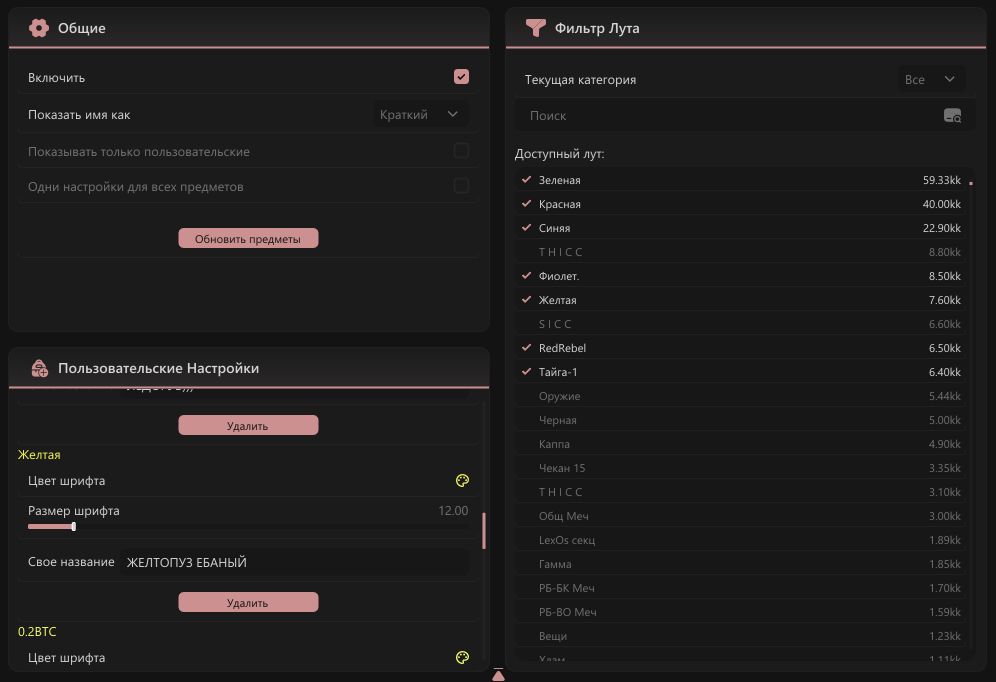Select the Черная loot item
This screenshot has width=996, height=682.
pos(741,420)
